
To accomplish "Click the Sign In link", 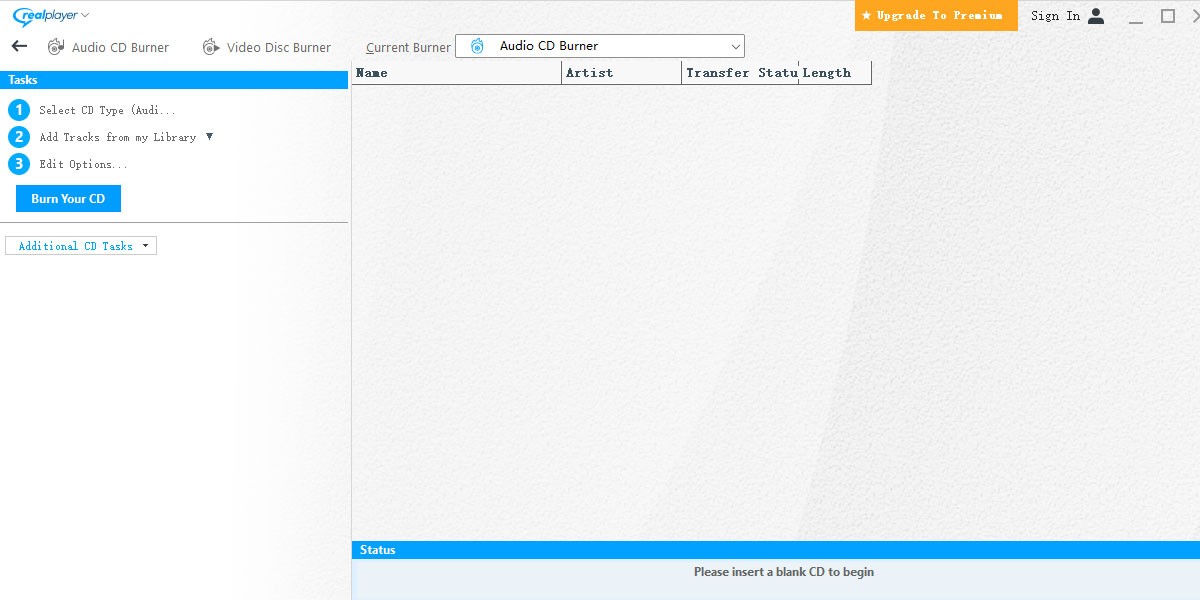I will pos(1056,15).
